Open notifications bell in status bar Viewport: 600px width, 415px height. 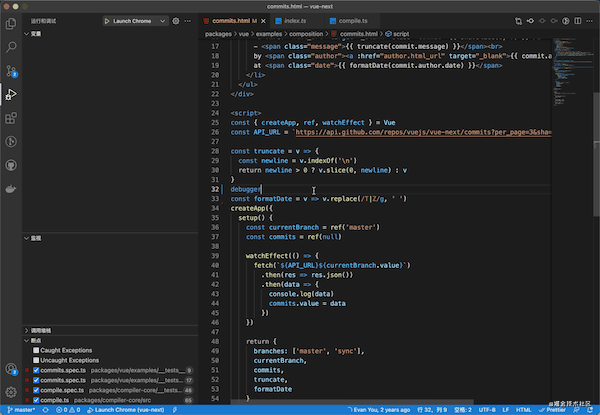coord(590,410)
